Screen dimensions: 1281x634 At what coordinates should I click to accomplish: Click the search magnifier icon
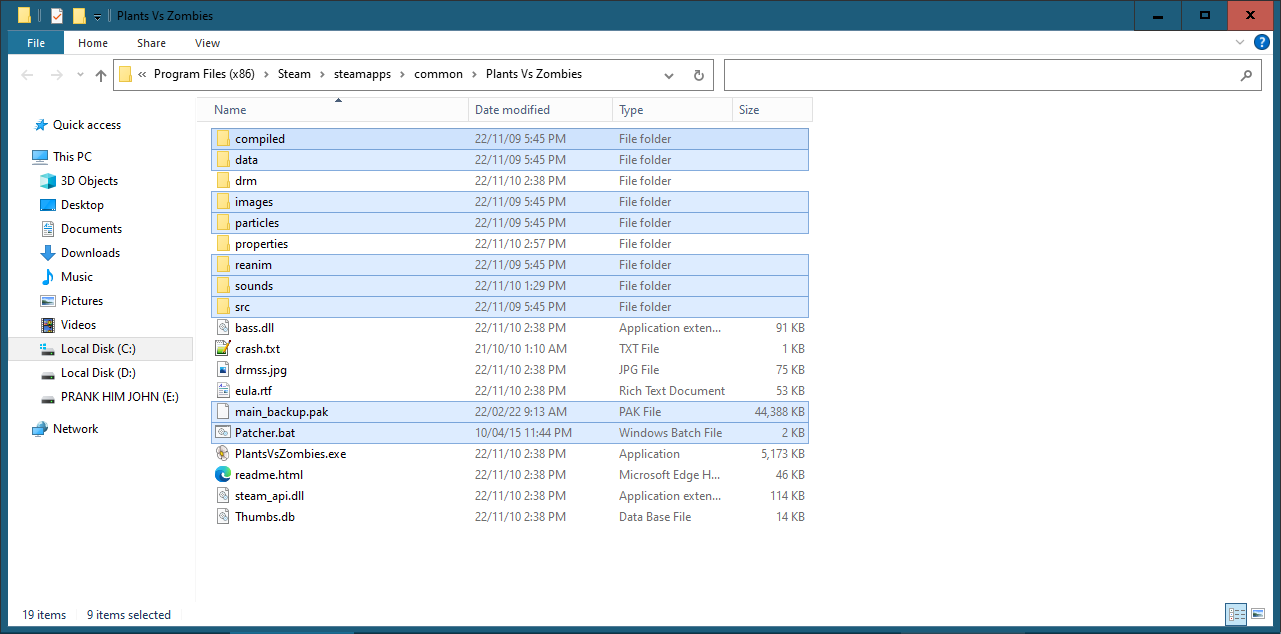coord(1246,75)
